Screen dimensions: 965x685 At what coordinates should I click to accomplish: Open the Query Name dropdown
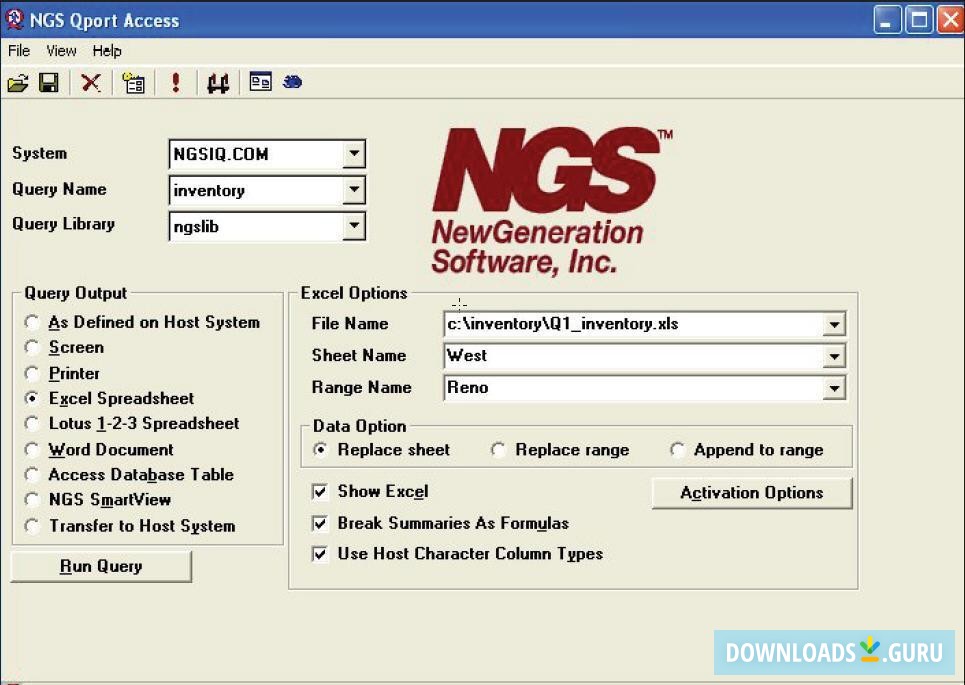354,190
